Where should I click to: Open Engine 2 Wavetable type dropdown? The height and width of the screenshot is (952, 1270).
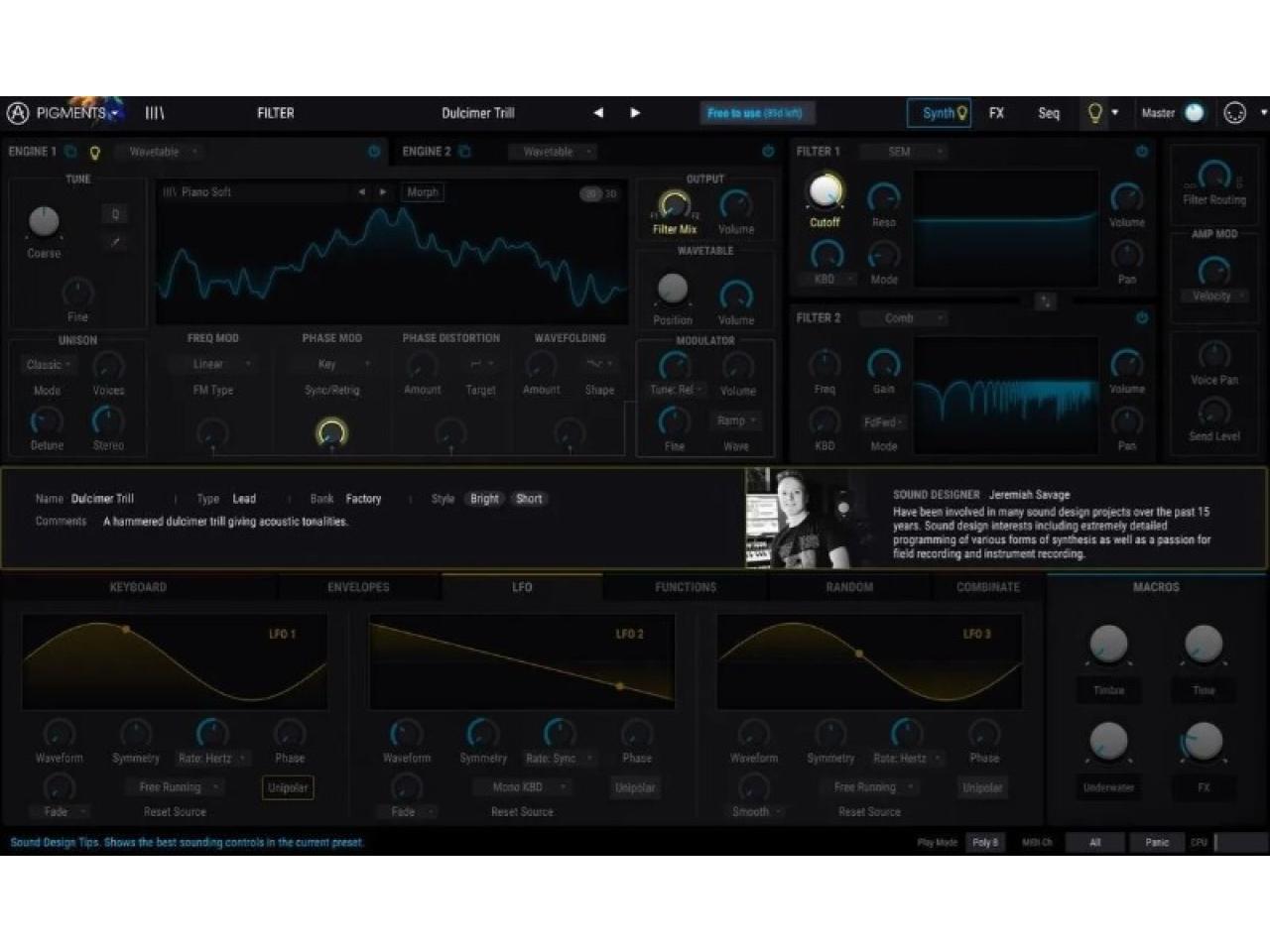(x=554, y=152)
